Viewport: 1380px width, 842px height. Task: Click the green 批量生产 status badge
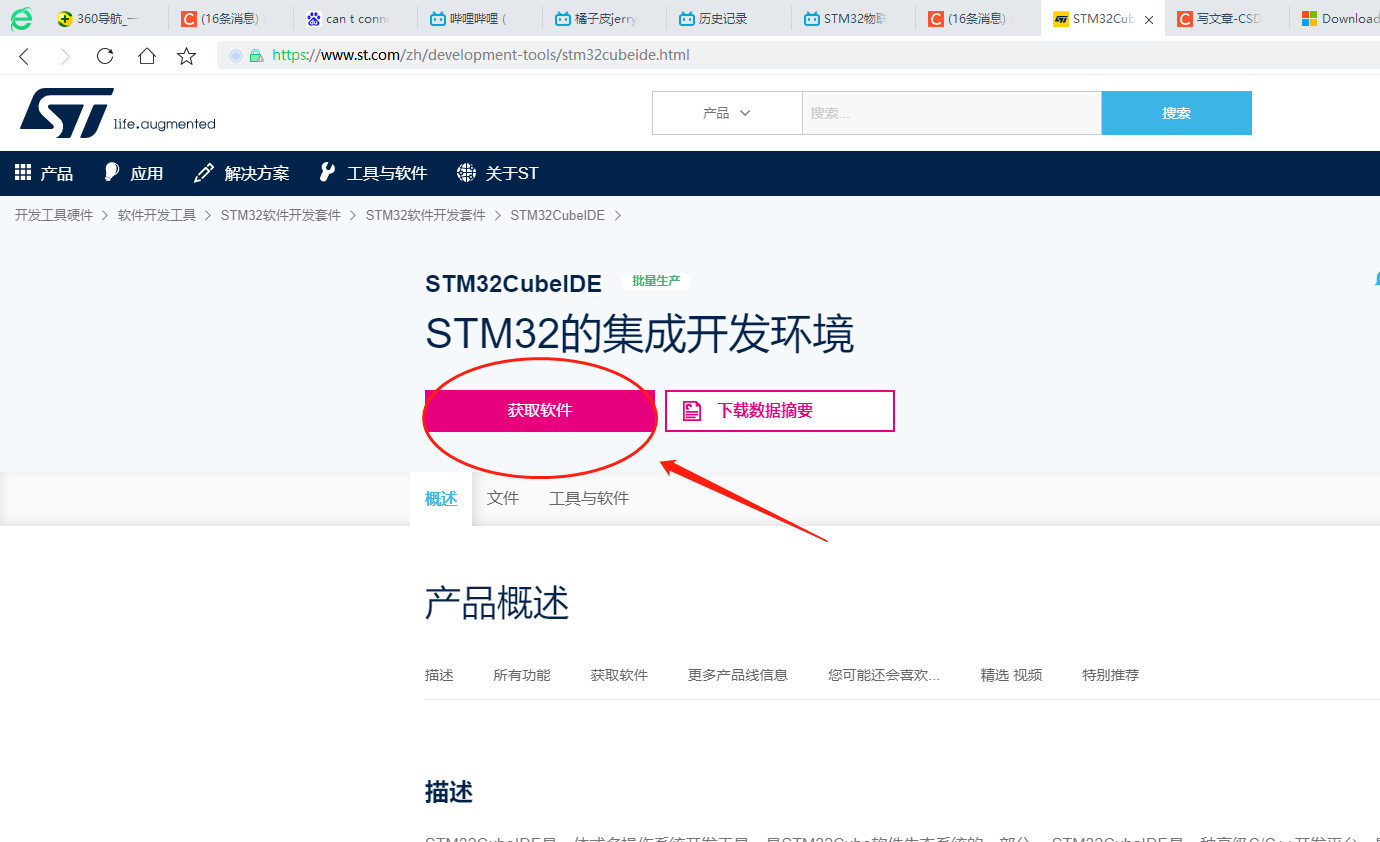pos(656,281)
